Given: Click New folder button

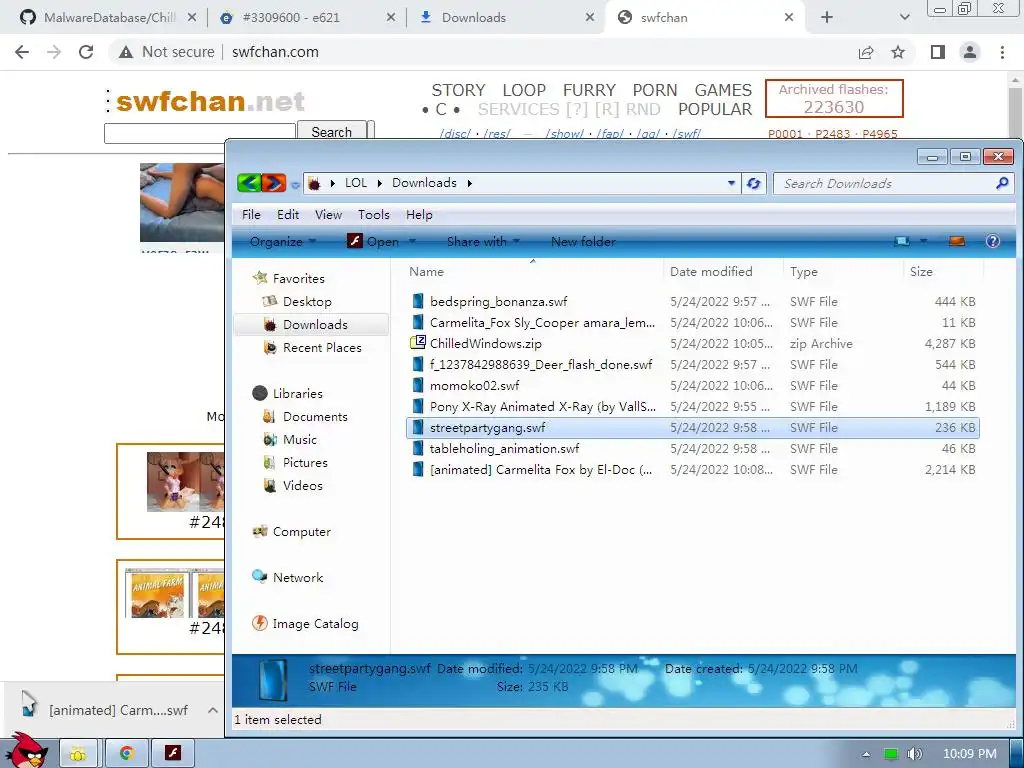Looking at the screenshot, I should pos(583,242).
